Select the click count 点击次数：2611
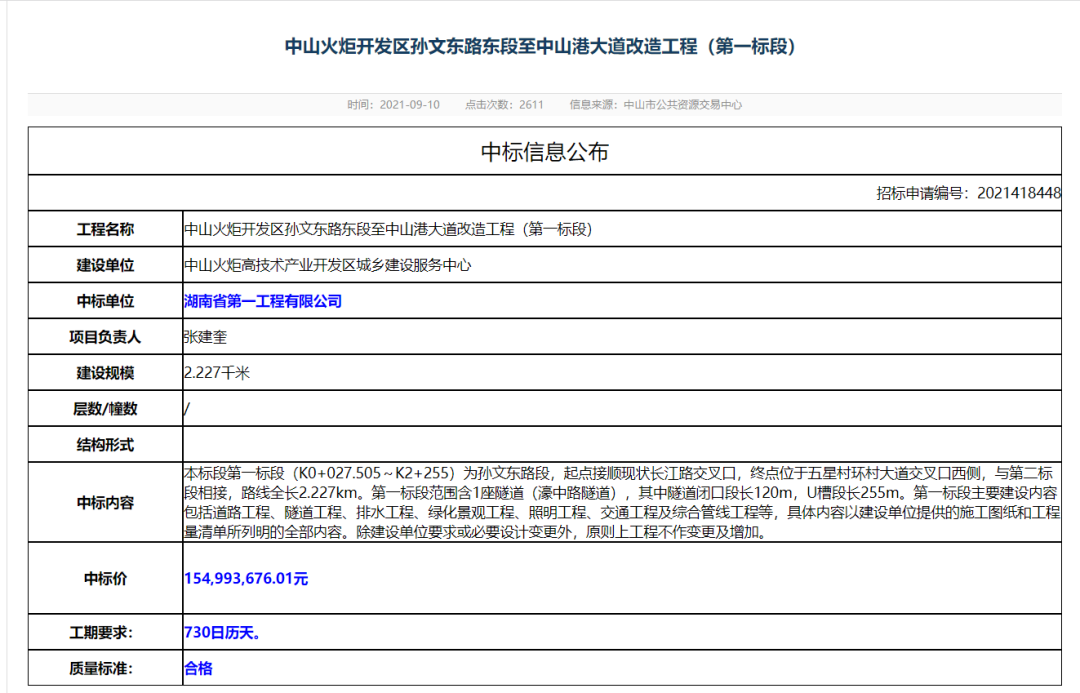Image resolution: width=1080 pixels, height=693 pixels. 504,105
